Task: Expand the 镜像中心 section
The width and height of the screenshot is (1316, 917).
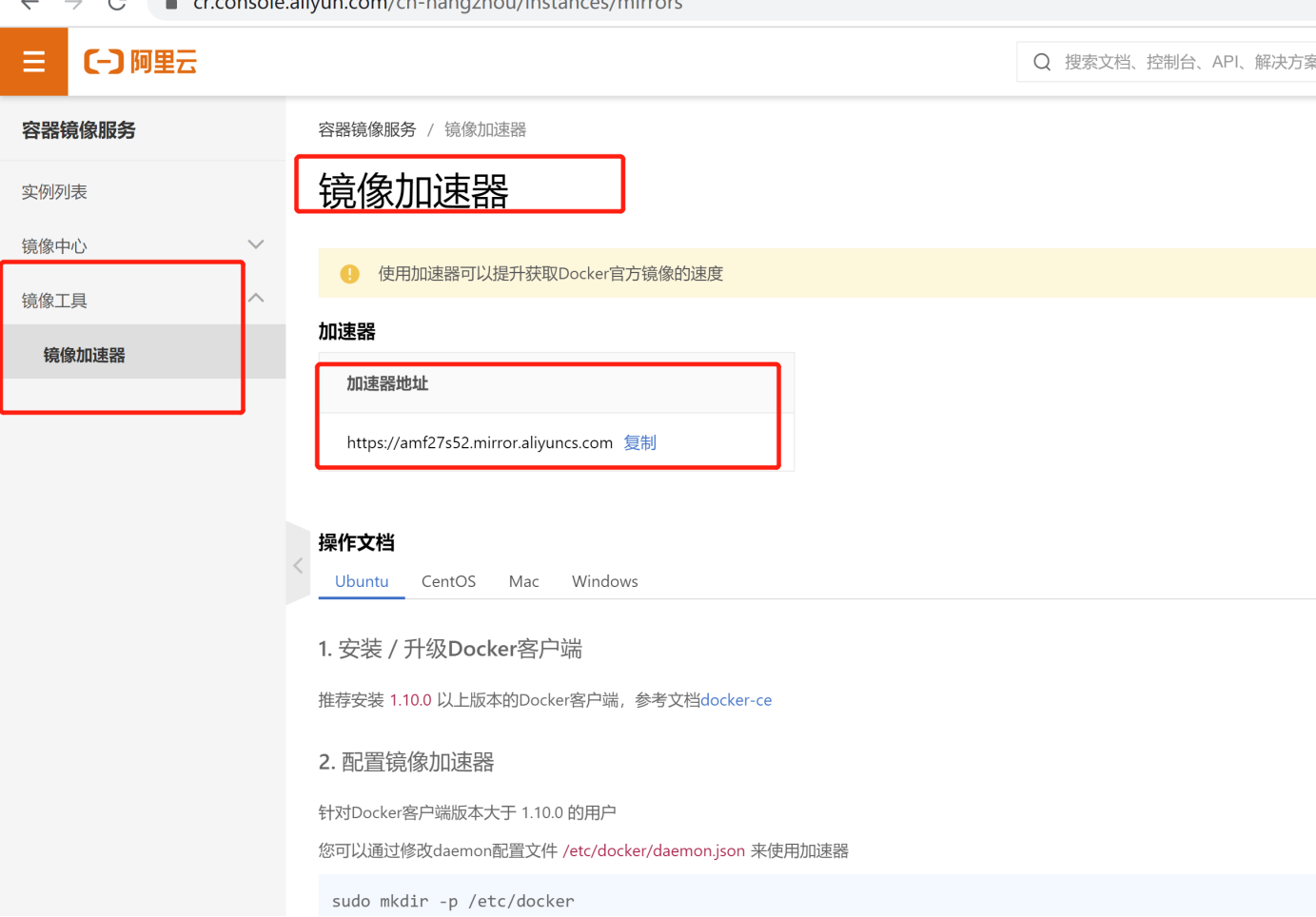Action: (255, 244)
